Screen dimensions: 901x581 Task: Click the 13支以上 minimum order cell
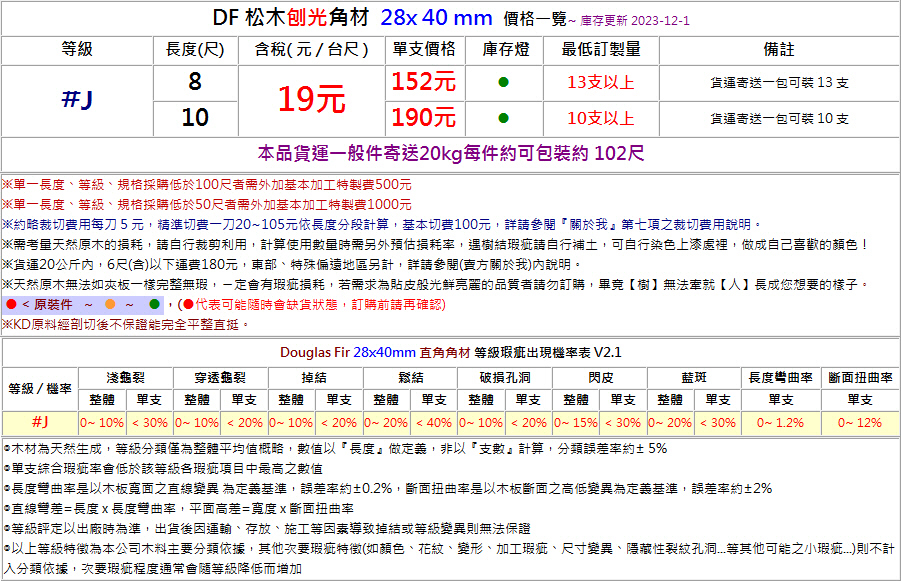600,82
